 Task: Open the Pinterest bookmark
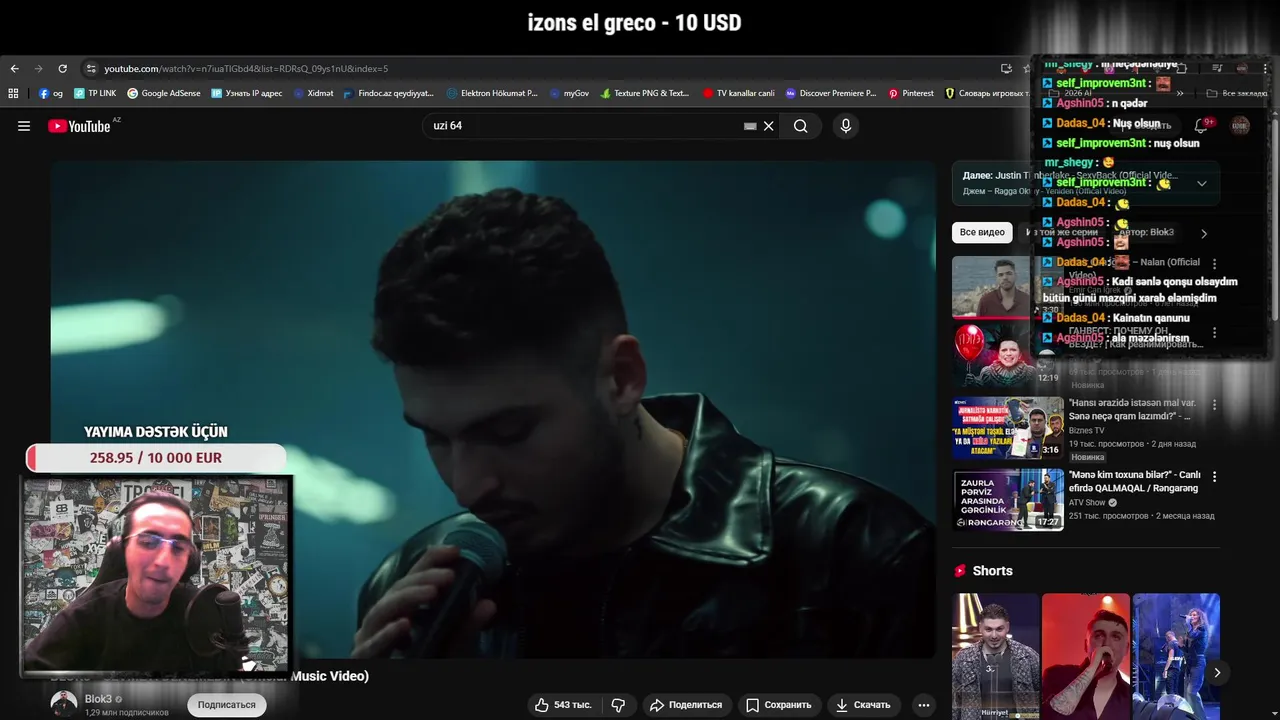click(911, 93)
